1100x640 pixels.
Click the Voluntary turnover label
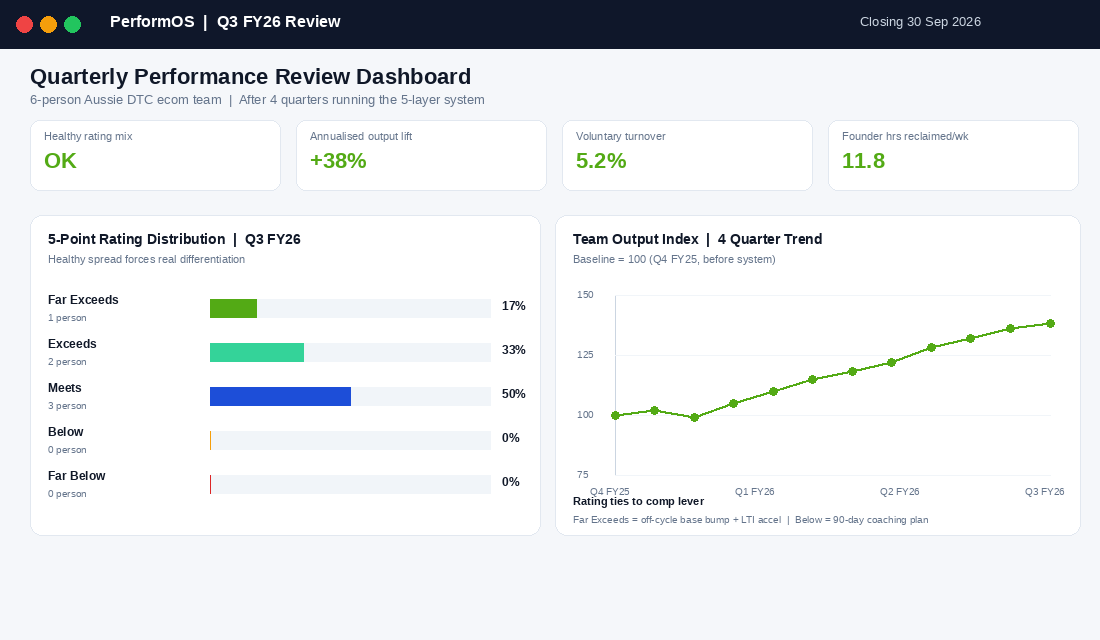(x=620, y=136)
